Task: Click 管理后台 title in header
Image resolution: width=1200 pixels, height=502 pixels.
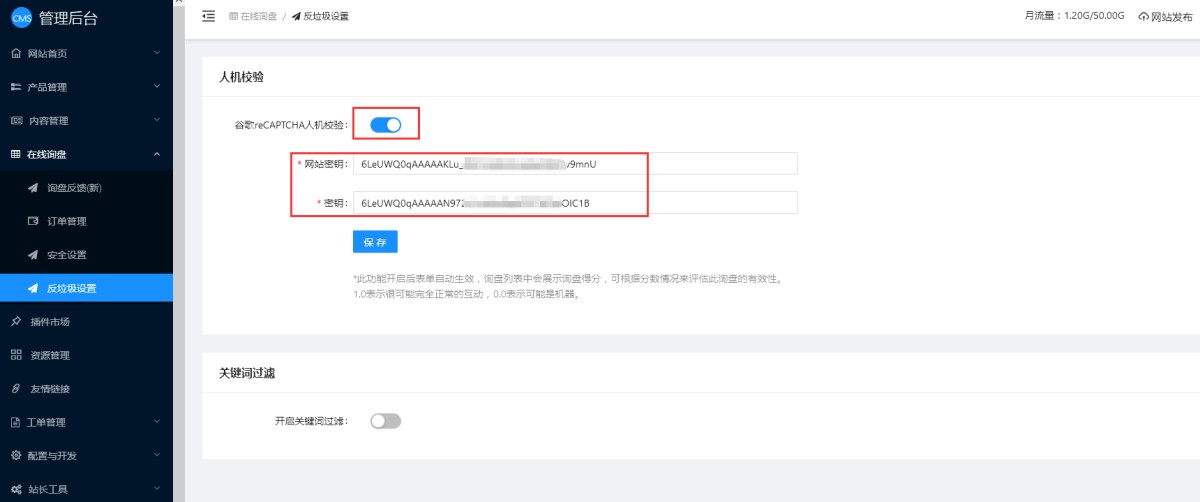Action: click(68, 17)
